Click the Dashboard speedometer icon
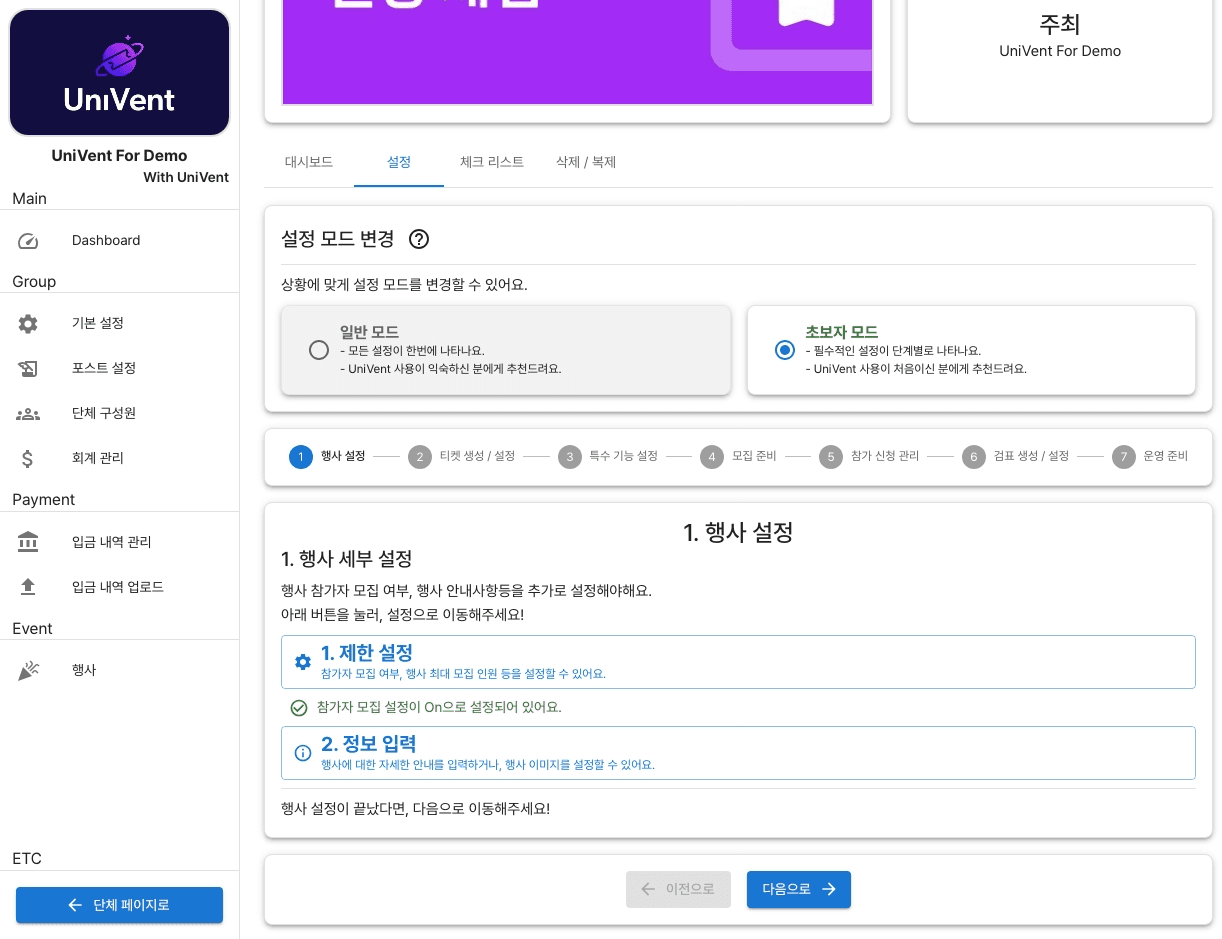This screenshot has width=1222, height=939. tap(28, 241)
